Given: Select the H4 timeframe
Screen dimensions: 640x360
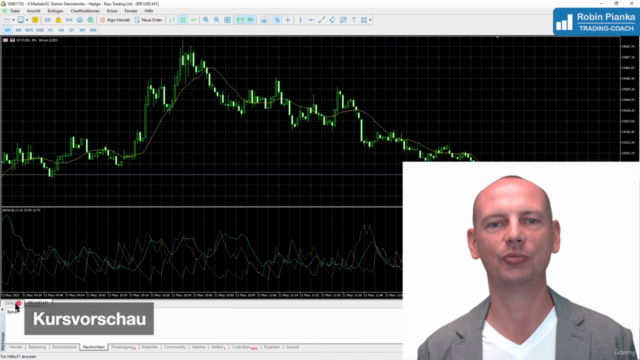Looking at the screenshot, I should pos(61,30).
